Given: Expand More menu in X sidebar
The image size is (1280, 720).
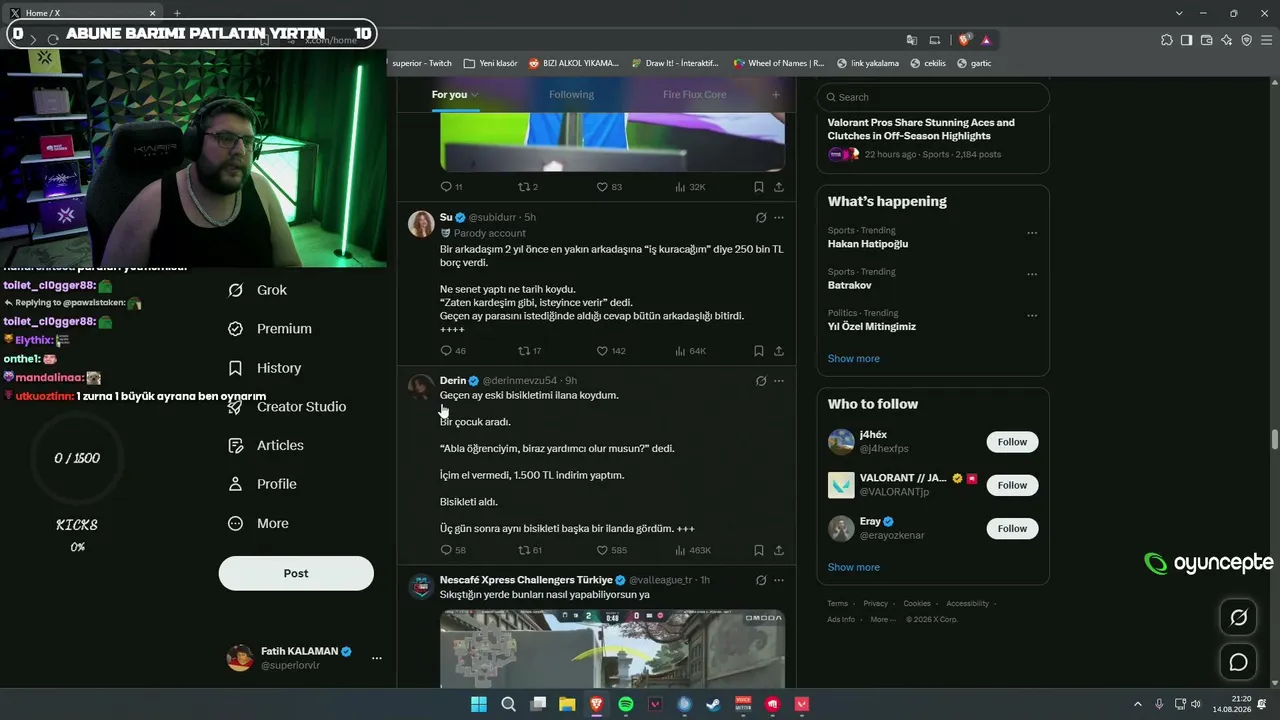Looking at the screenshot, I should tap(258, 524).
